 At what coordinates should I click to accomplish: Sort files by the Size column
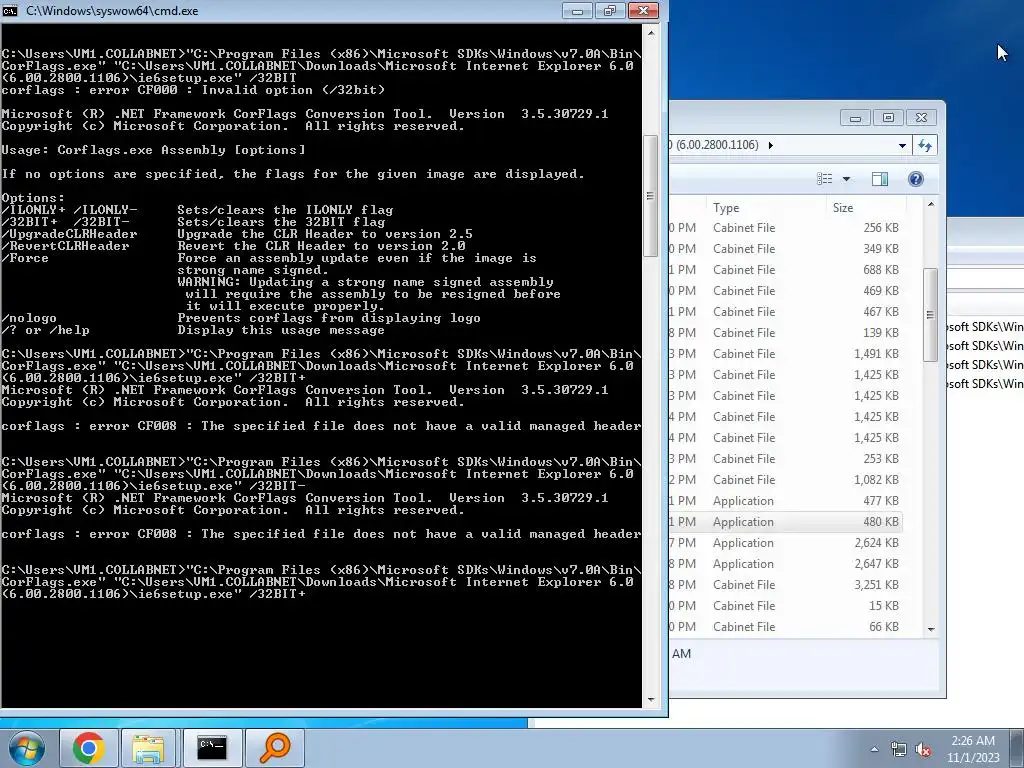coord(843,208)
